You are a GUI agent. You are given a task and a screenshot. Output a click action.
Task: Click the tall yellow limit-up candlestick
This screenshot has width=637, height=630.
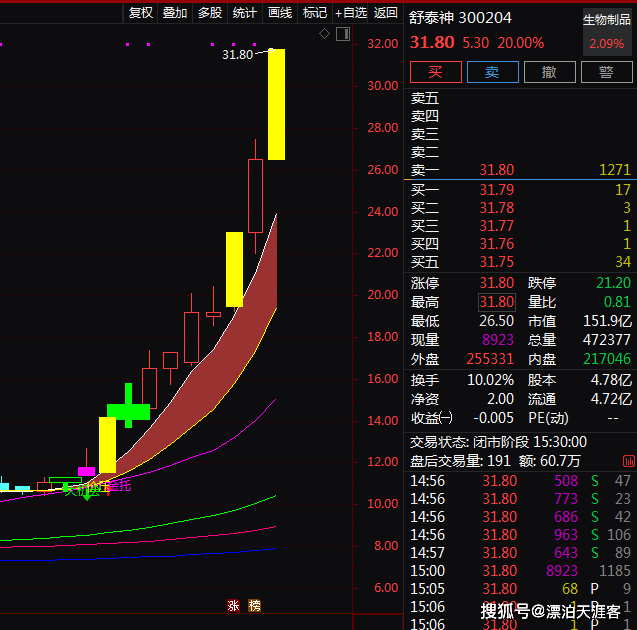(276, 104)
